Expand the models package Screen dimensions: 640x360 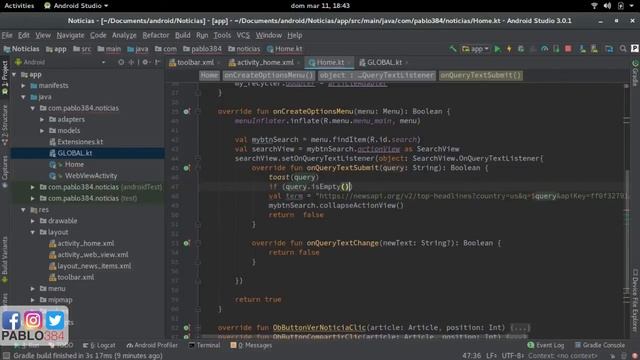(x=42, y=131)
